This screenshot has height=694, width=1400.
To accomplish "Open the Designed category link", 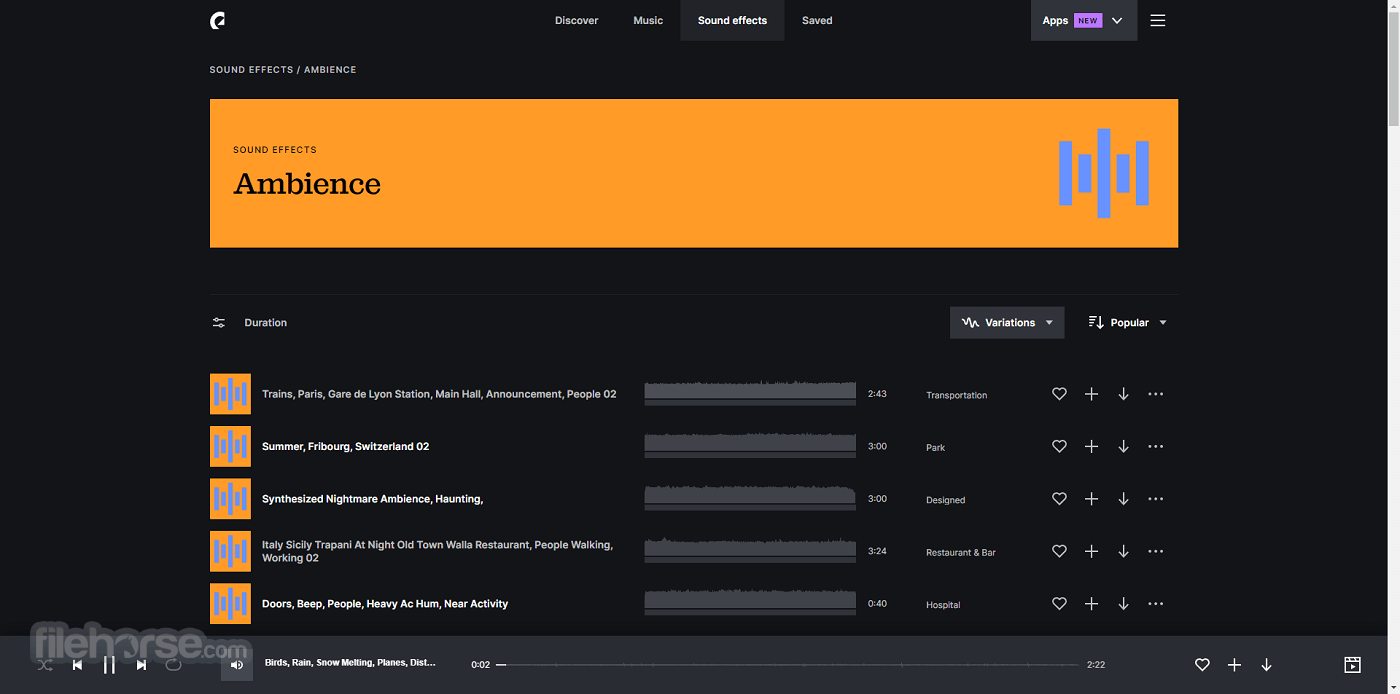I will click(x=945, y=500).
